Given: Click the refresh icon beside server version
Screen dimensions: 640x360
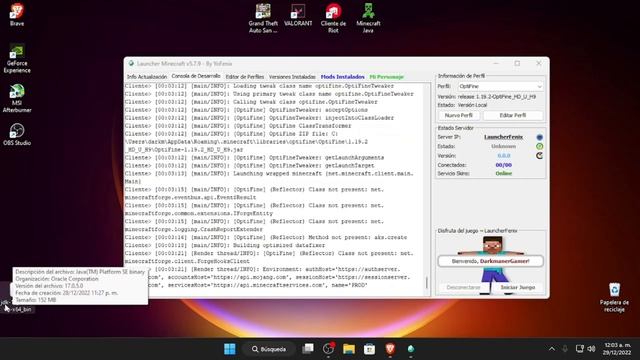Looking at the screenshot, I should [x=540, y=156].
